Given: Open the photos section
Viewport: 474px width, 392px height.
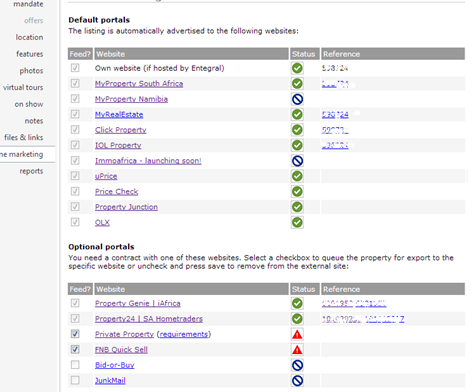Looking at the screenshot, I should pos(31,71).
